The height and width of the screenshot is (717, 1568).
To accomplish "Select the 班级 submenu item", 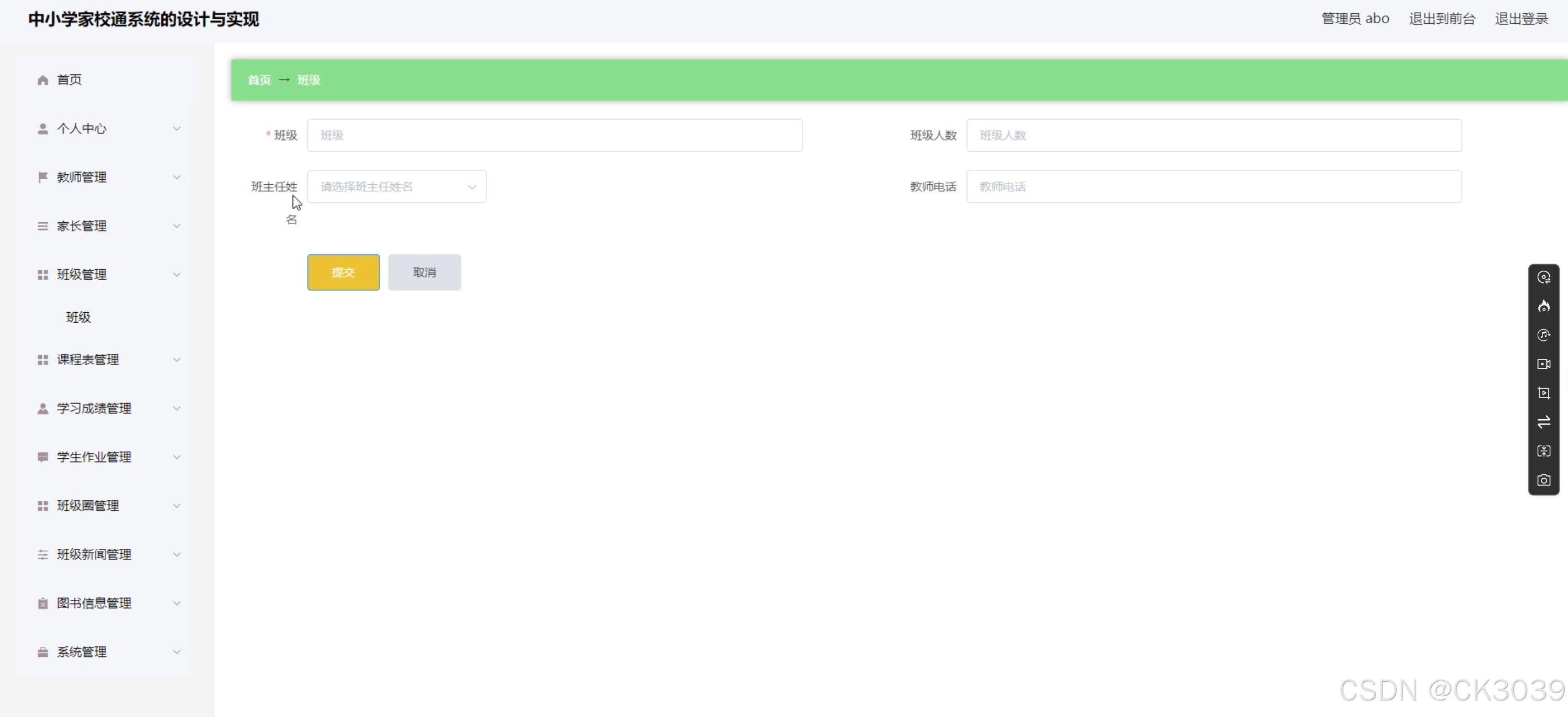I will pos(78,317).
